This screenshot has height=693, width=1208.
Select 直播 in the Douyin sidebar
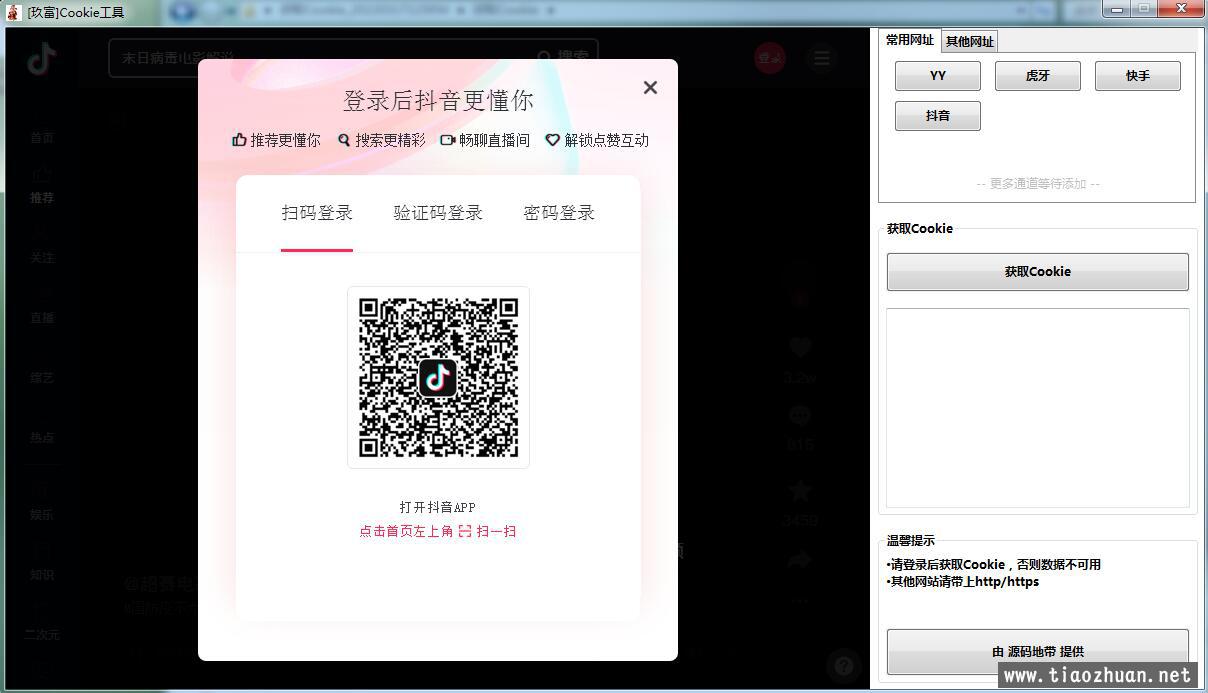(42, 318)
